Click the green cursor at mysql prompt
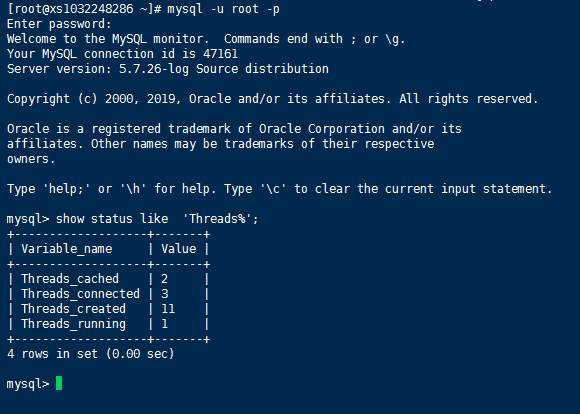Image resolution: width=580 pixels, height=414 pixels. [59, 383]
